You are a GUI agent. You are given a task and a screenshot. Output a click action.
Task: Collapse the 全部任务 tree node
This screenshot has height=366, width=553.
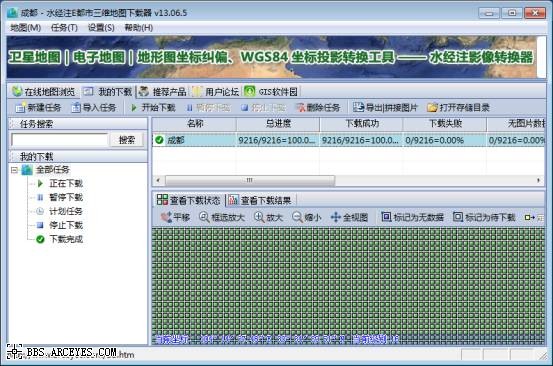(x=14, y=170)
